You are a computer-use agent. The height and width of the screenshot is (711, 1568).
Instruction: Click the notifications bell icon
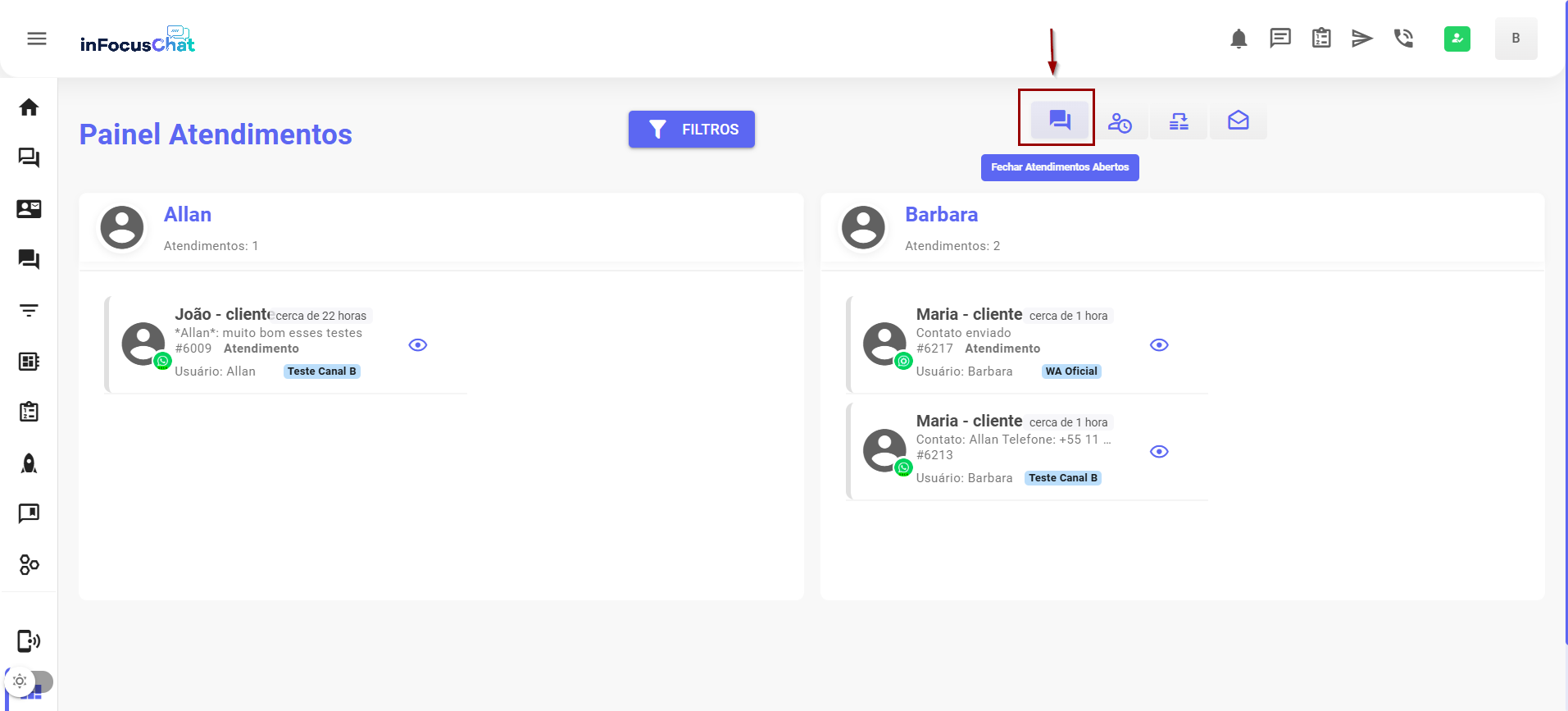1238,39
